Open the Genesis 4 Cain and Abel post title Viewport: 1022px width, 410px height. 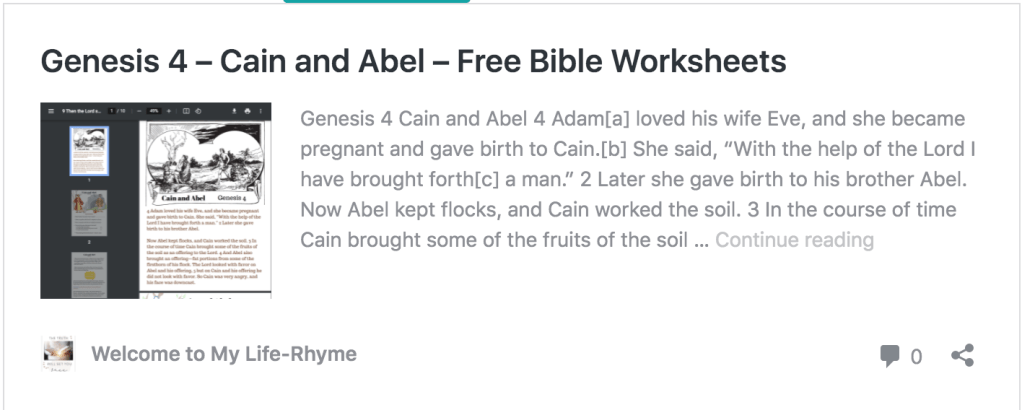click(413, 62)
